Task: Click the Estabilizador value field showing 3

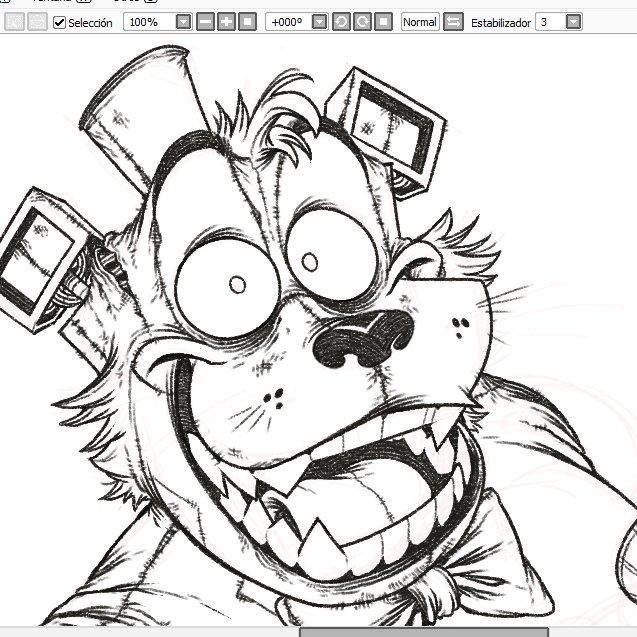Action: [x=550, y=22]
